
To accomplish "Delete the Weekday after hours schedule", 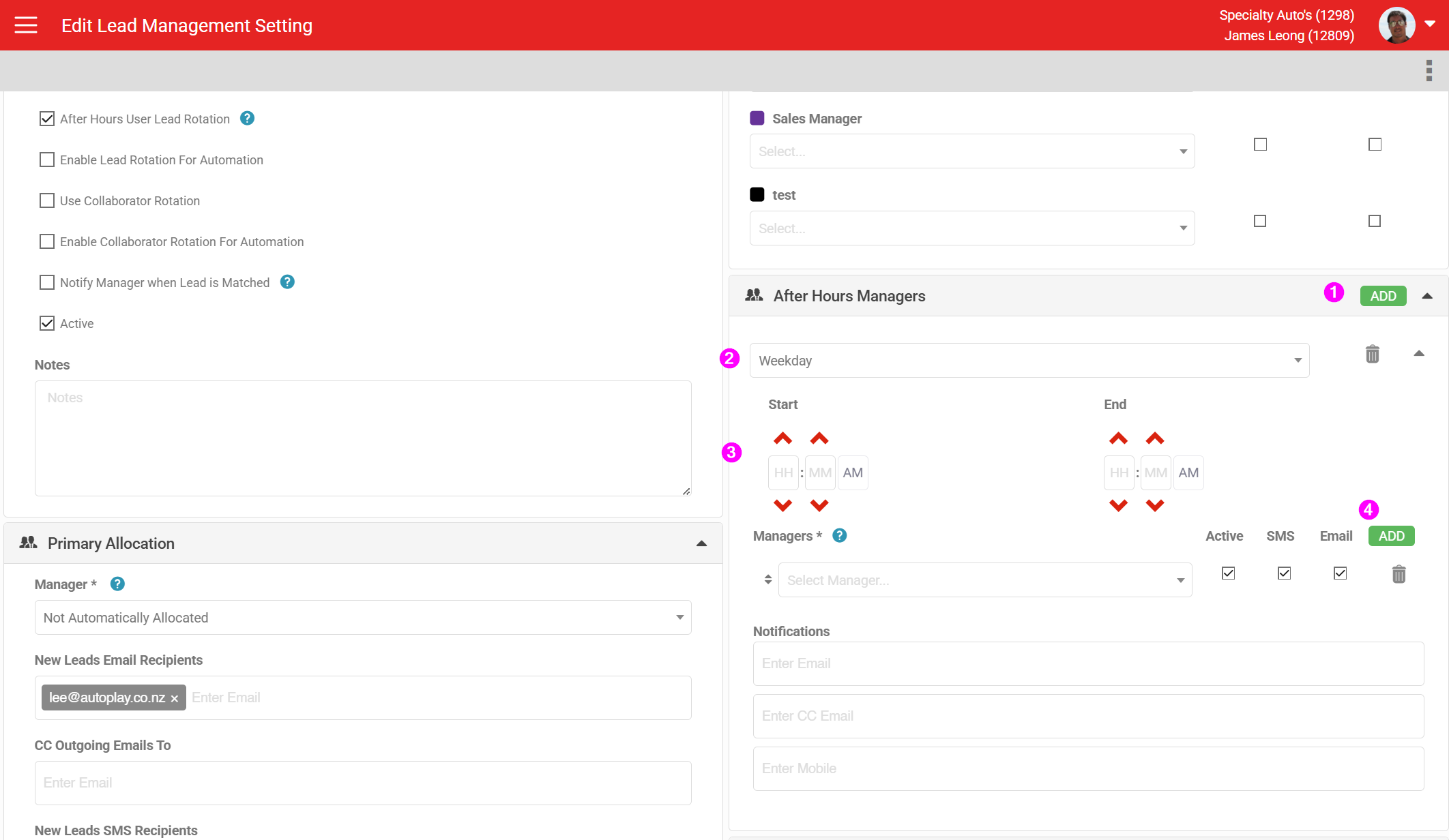I will pyautogui.click(x=1373, y=355).
